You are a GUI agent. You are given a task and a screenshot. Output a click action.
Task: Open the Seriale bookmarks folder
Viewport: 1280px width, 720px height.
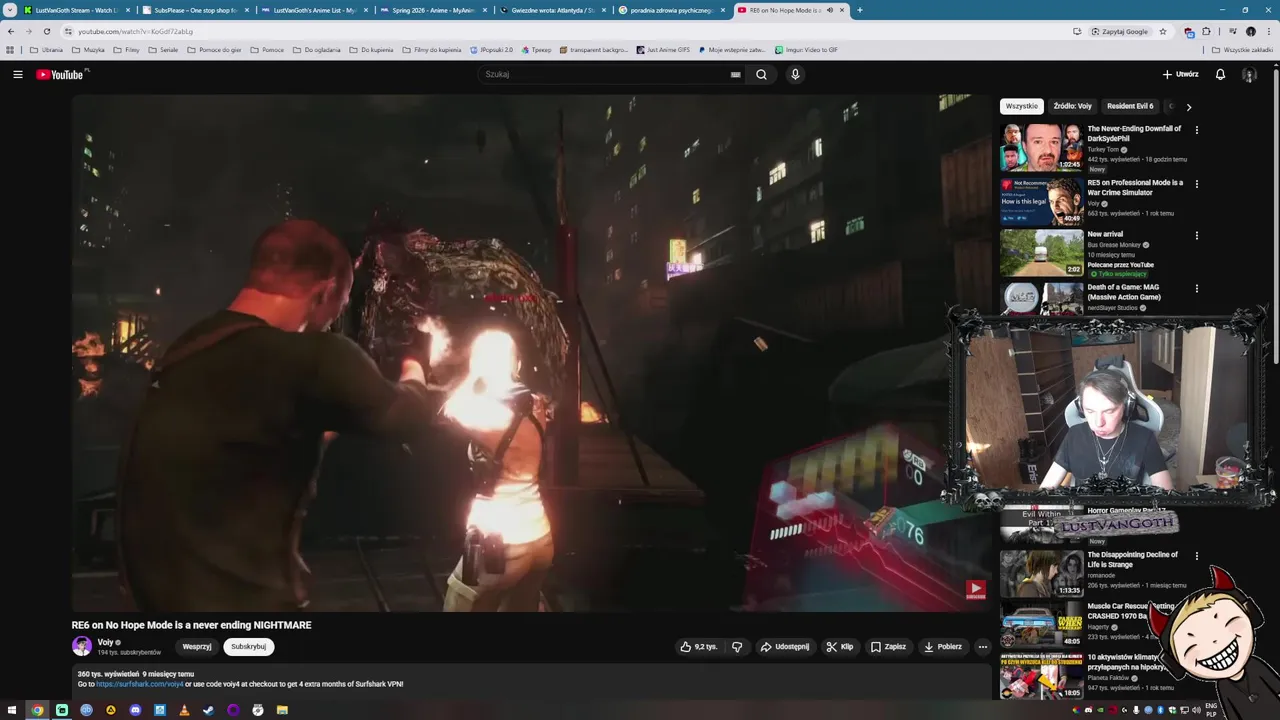tap(162, 49)
